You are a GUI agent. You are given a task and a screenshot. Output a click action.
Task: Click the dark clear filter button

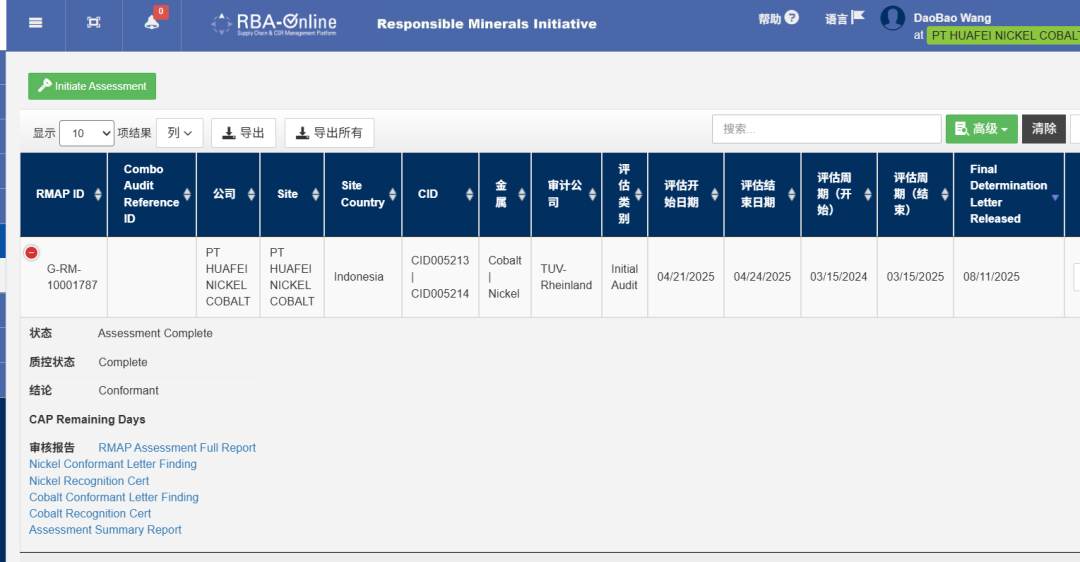(1043, 129)
